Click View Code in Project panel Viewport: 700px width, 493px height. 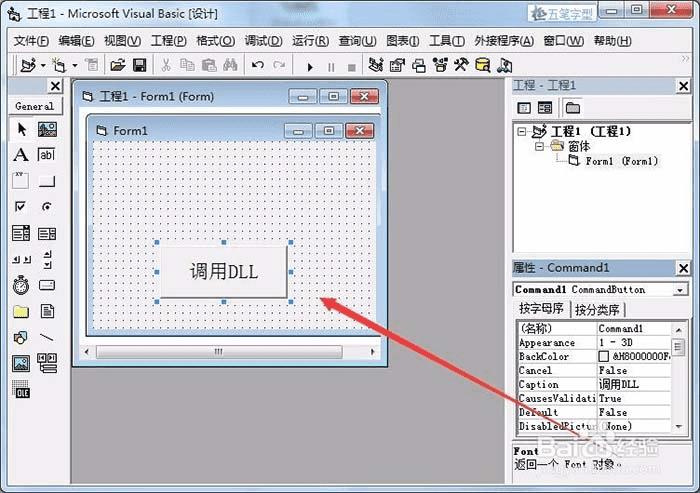524,108
